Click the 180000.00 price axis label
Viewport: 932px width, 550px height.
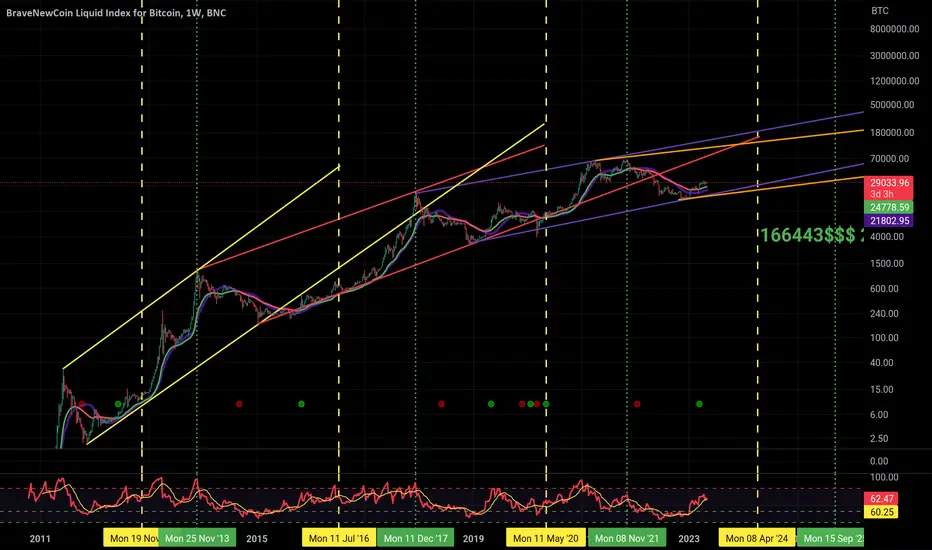click(892, 133)
